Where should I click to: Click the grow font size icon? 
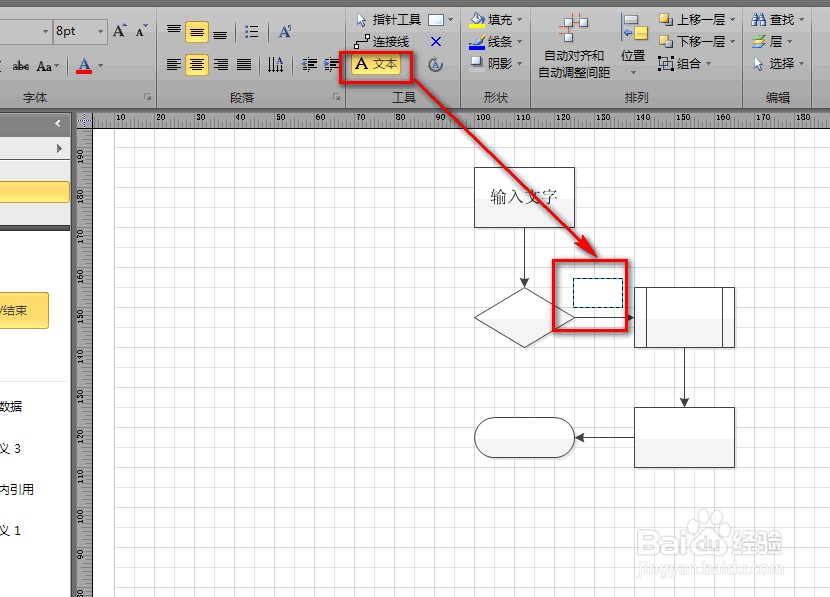(119, 31)
